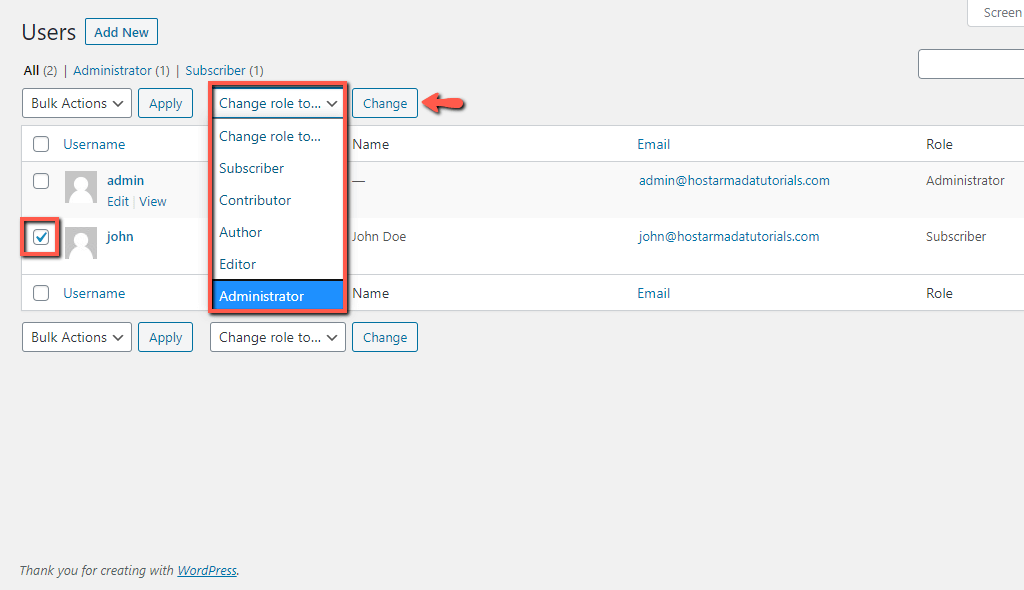Toggle the select-all checkbox in the table footer
The height and width of the screenshot is (590, 1024).
coord(41,293)
